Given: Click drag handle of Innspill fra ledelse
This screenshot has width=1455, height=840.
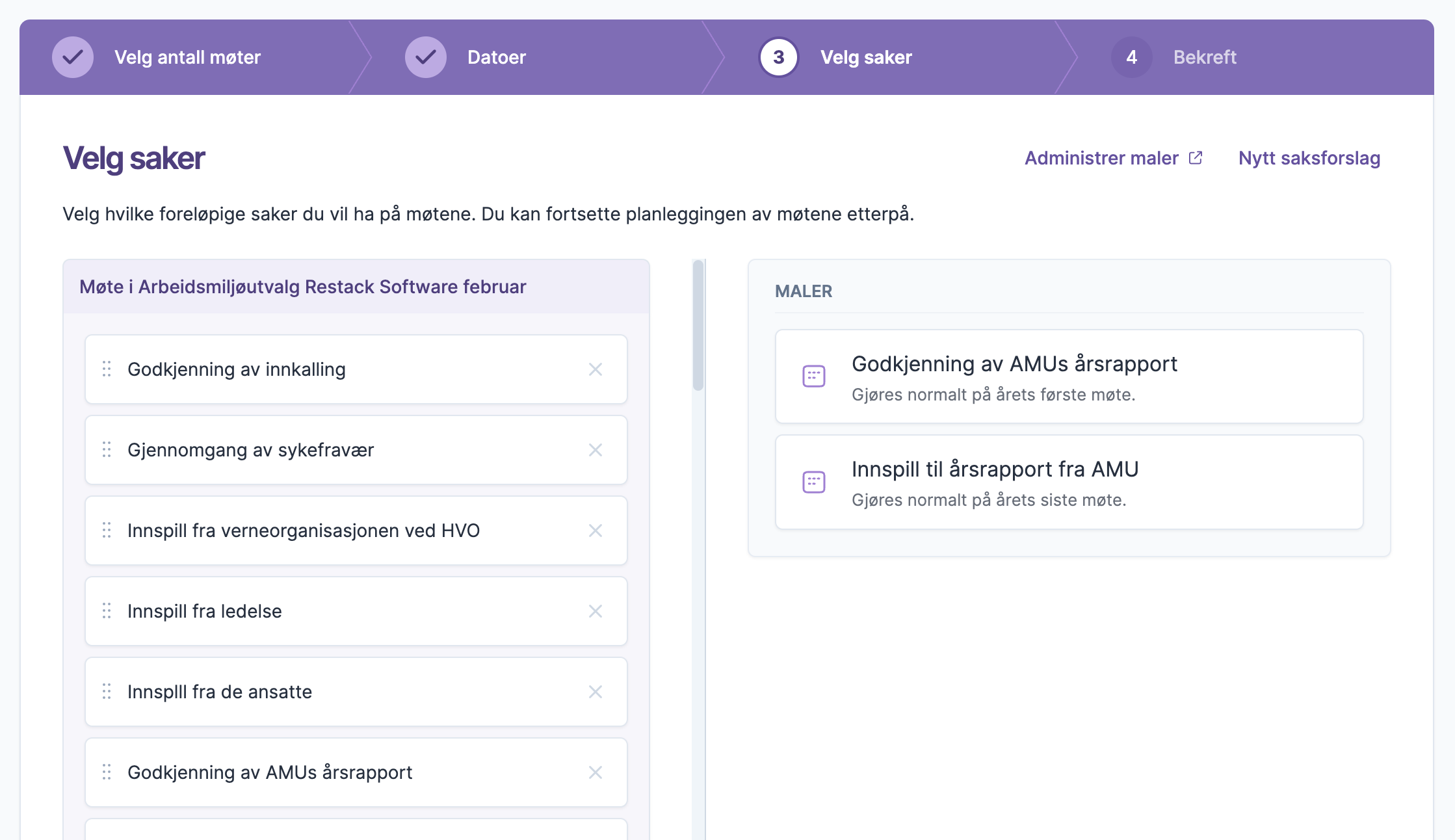Looking at the screenshot, I should [x=107, y=611].
